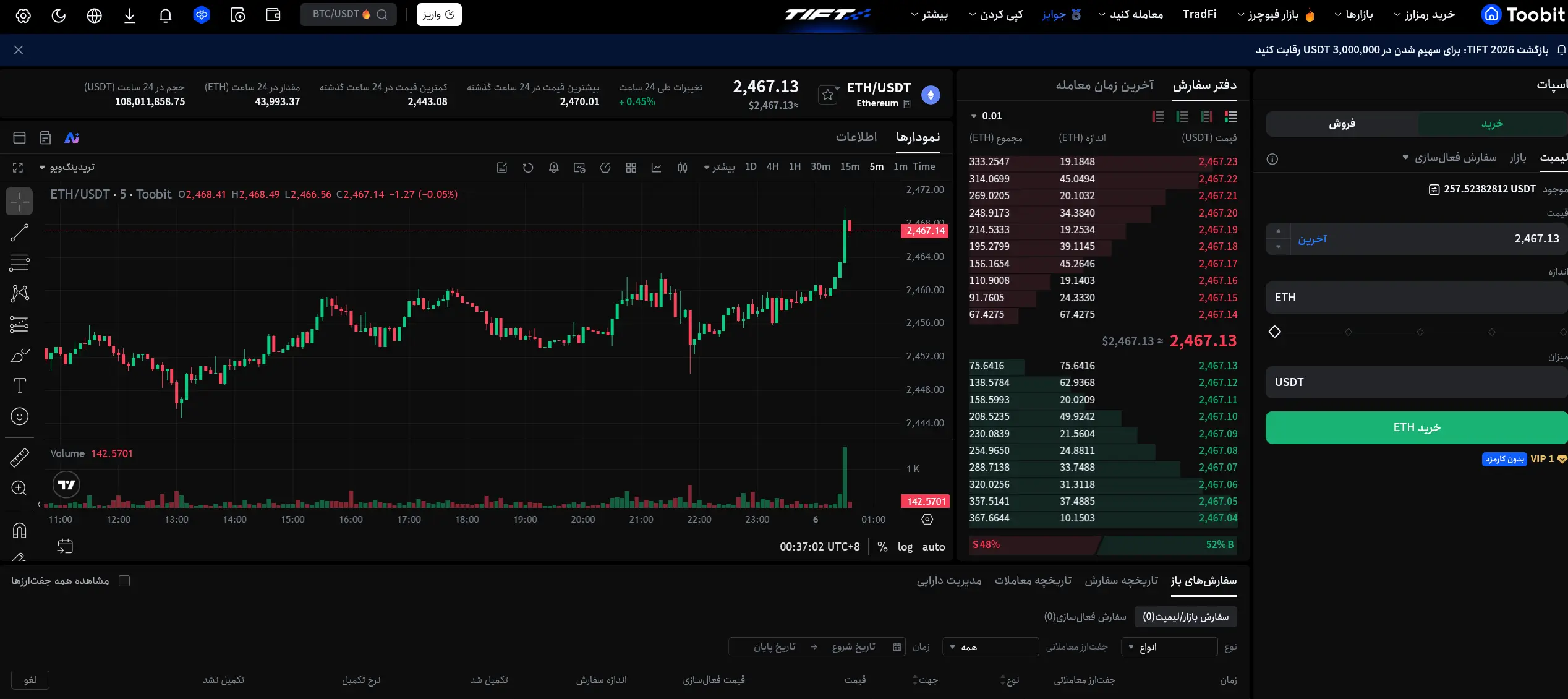1568x699 pixels.
Task: Select the 15m timeframe
Action: point(850,167)
